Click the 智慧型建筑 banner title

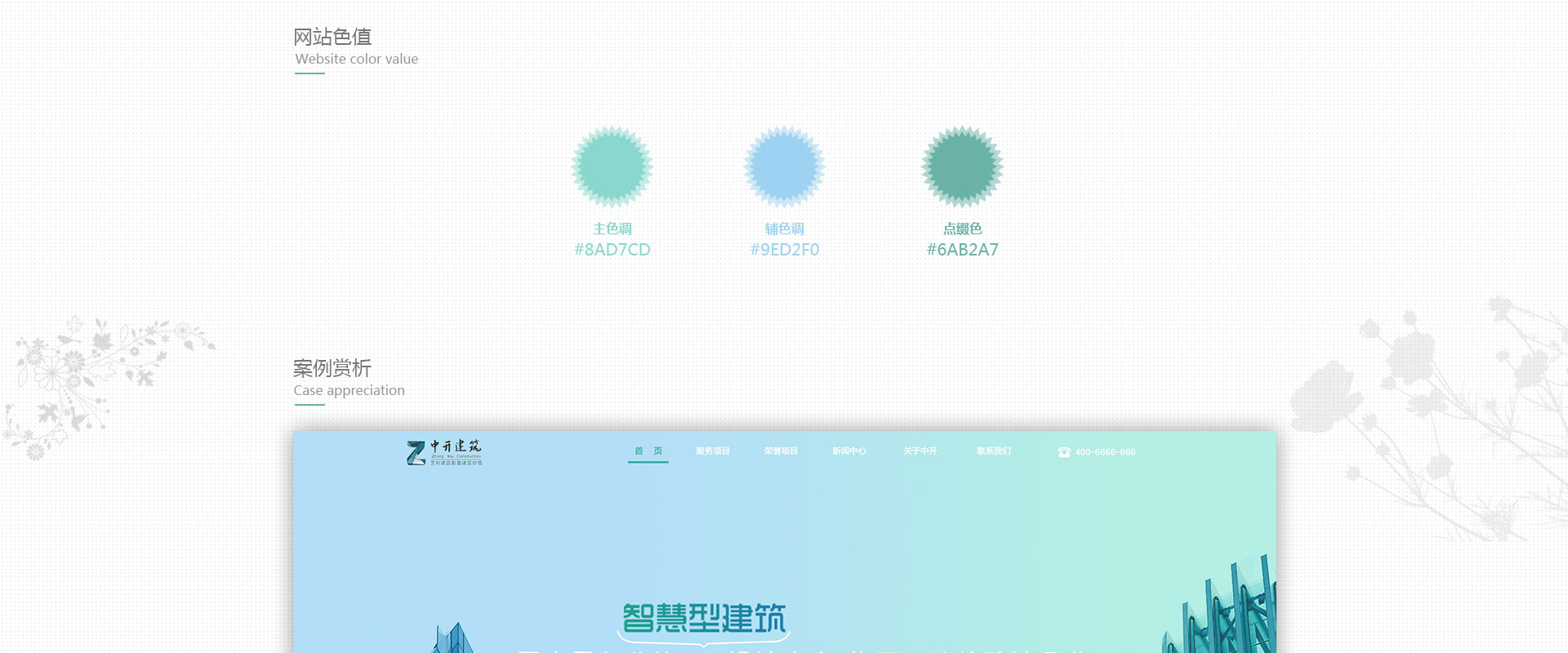coord(704,619)
